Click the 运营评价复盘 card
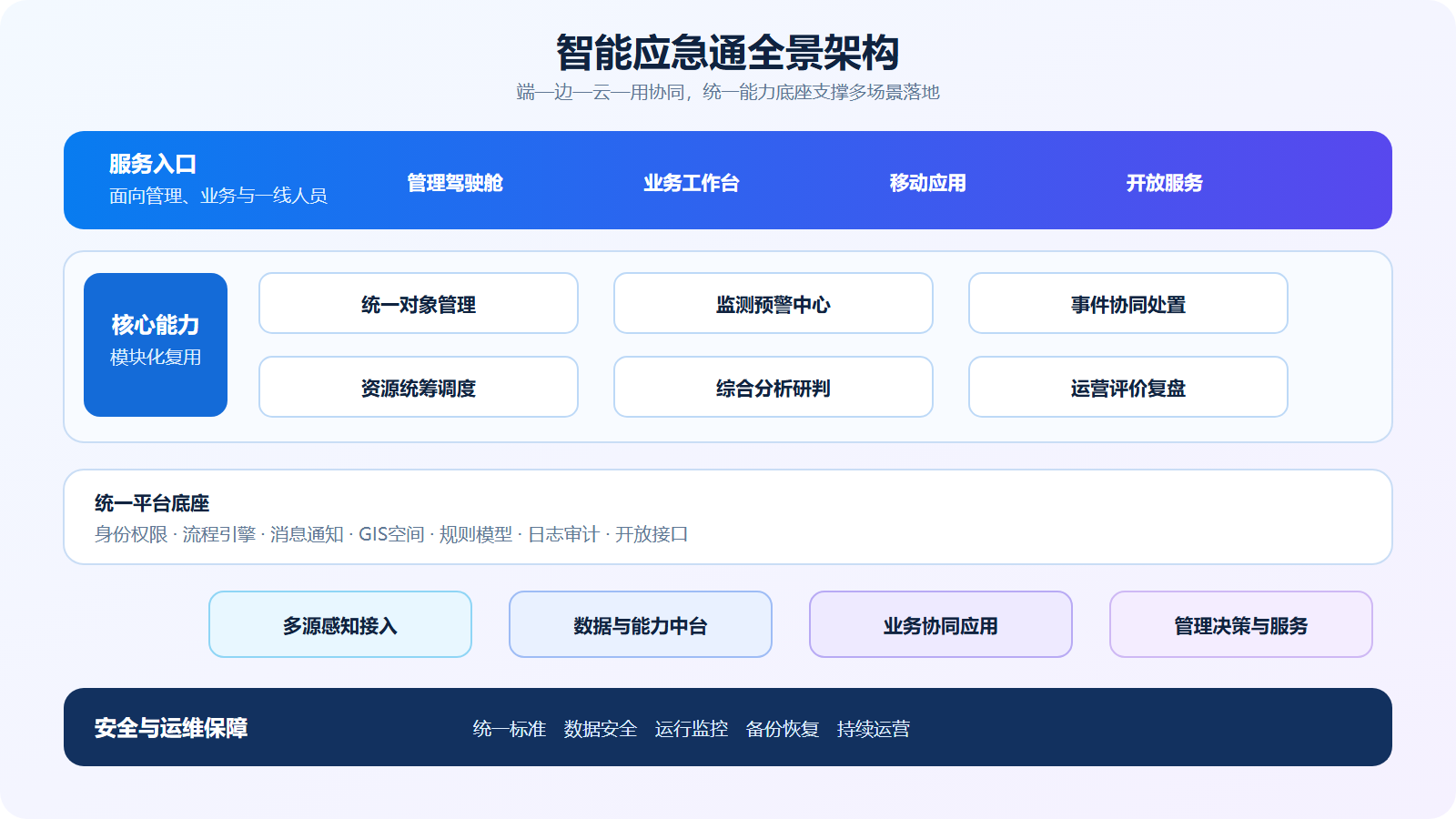 click(1128, 388)
